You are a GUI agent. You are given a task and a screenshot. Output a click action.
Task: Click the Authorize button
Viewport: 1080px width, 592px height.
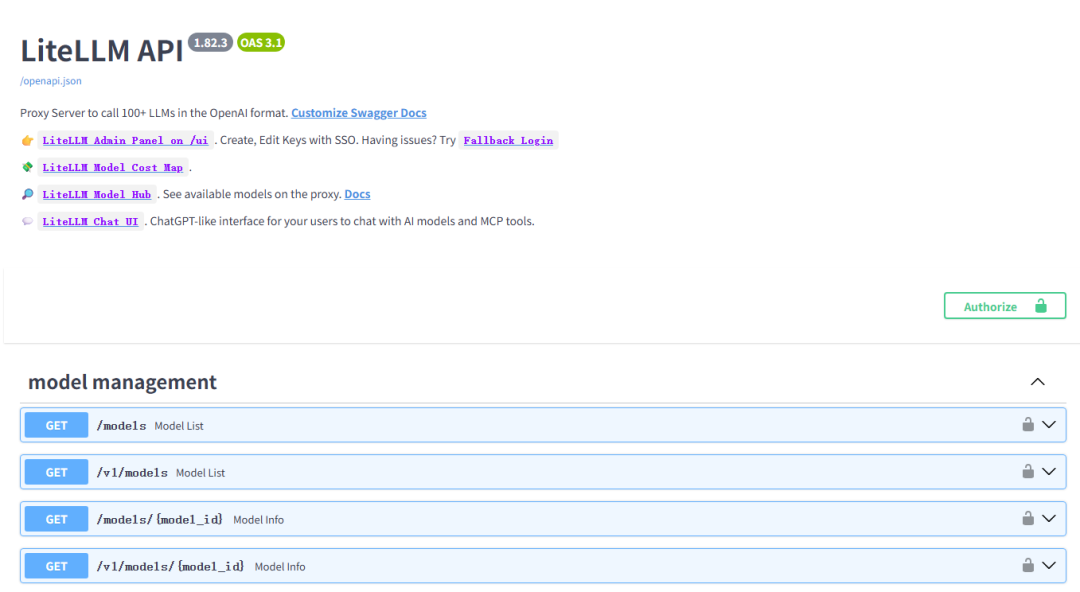coord(1005,306)
